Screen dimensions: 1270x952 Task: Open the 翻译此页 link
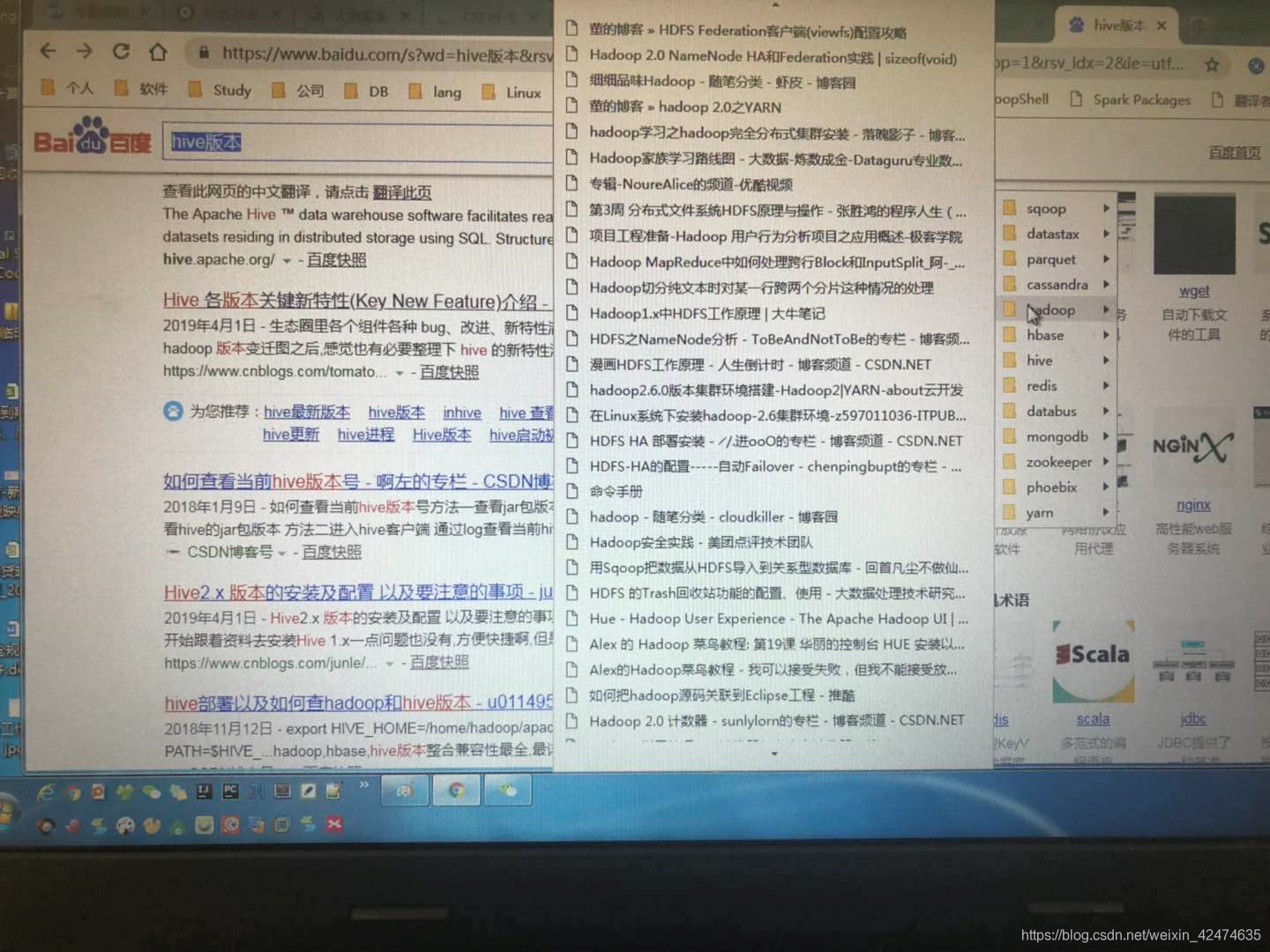(x=402, y=192)
